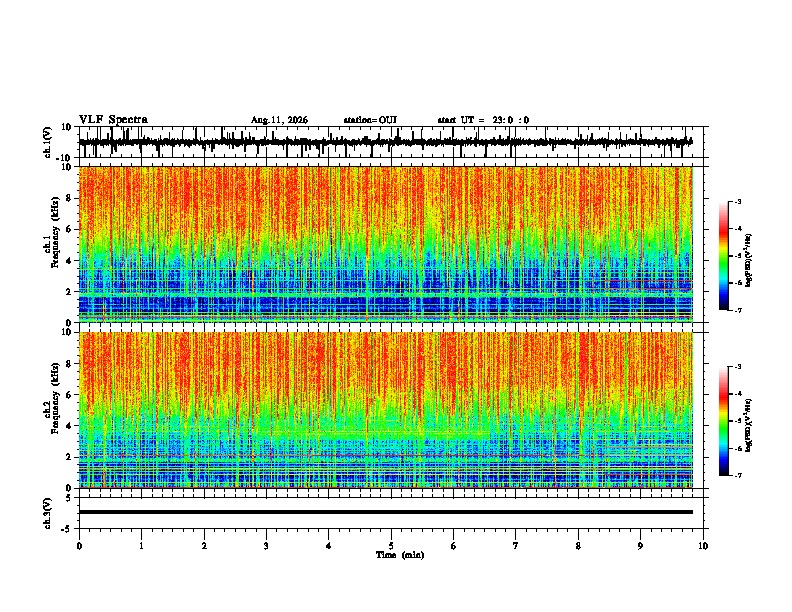Click the ch.1 (V) waveform panel
This screenshot has width=792, height=612.
tap(393, 142)
